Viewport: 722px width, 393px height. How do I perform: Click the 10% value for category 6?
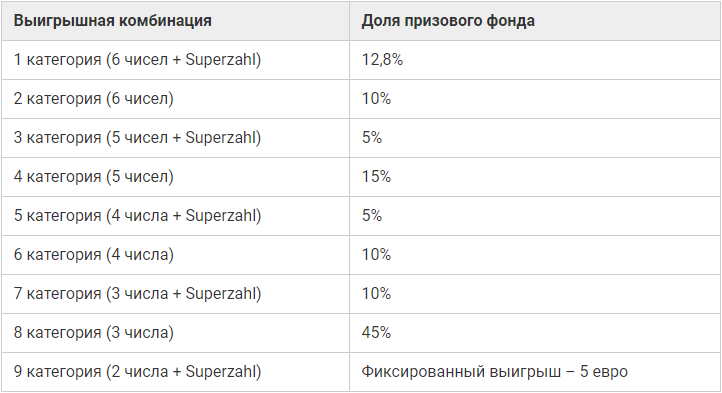pos(535,255)
